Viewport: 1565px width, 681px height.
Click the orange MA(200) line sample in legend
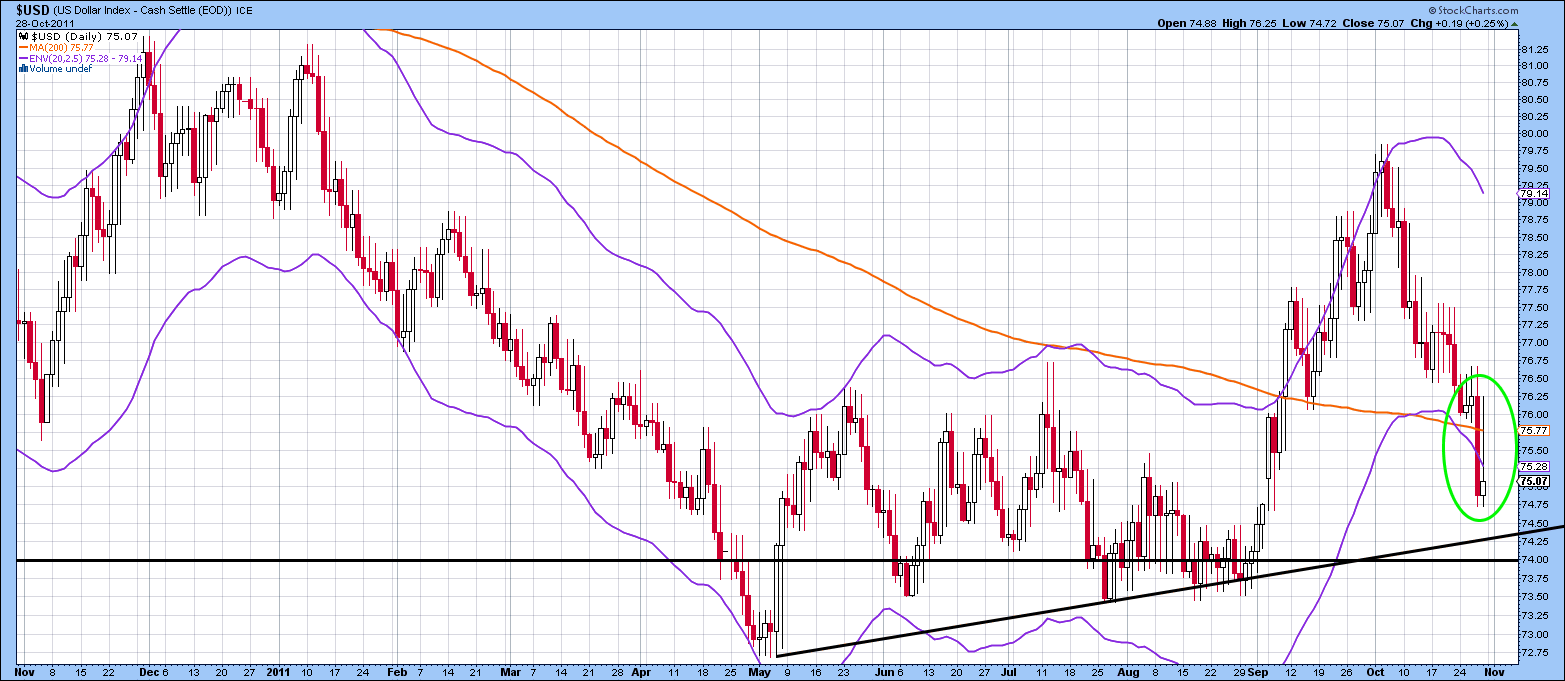[x=22, y=45]
